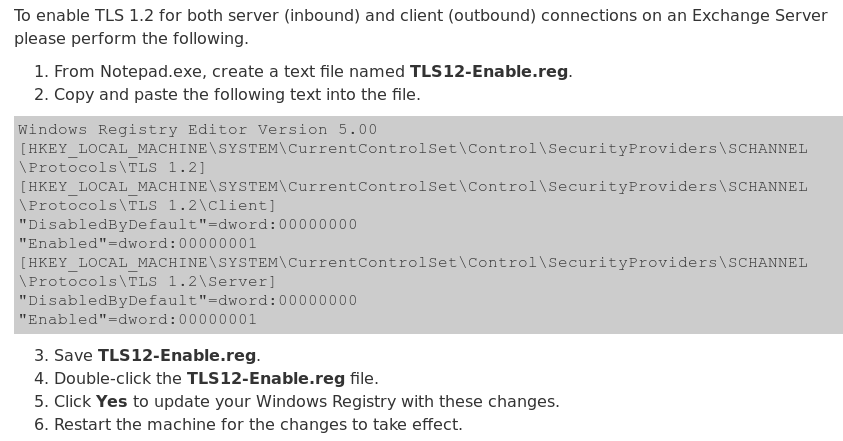Image resolution: width=843 pixels, height=441 pixels.
Task: Click the third HKEY_LOCAL_MACHINE registry path line
Action: pos(413,263)
